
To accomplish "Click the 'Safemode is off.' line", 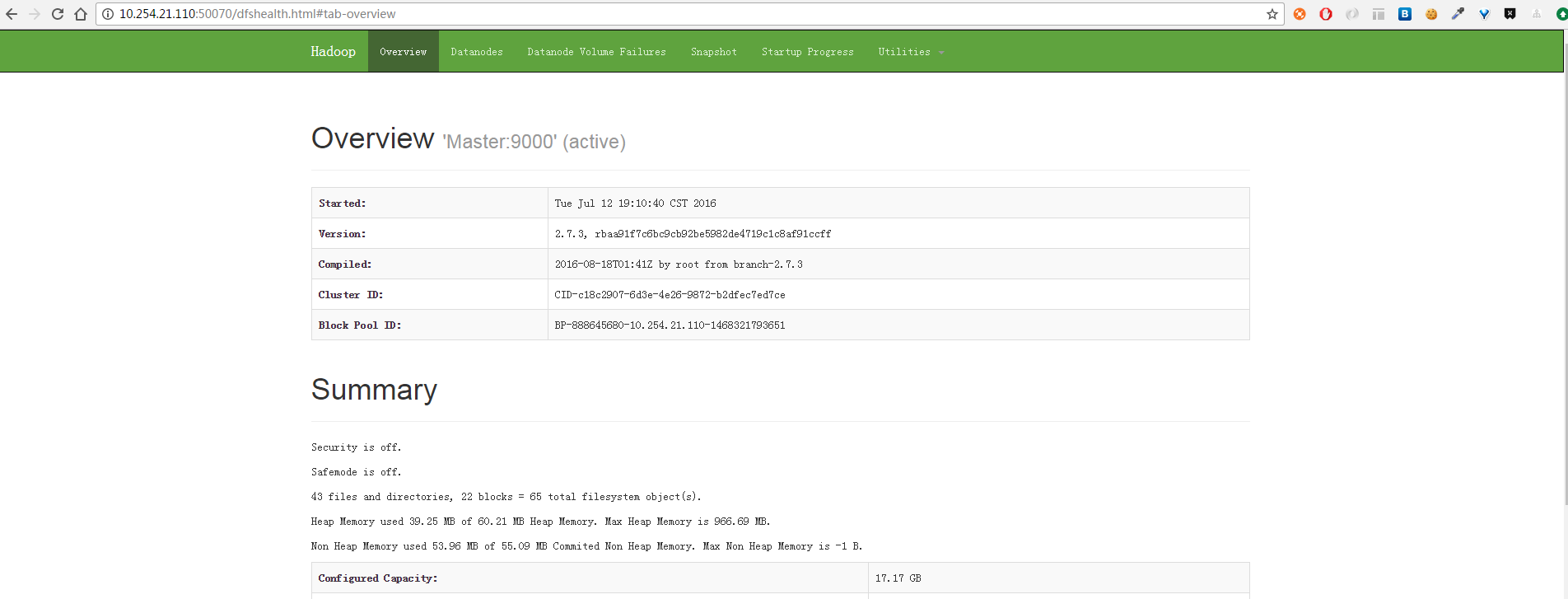I will pos(357,471).
